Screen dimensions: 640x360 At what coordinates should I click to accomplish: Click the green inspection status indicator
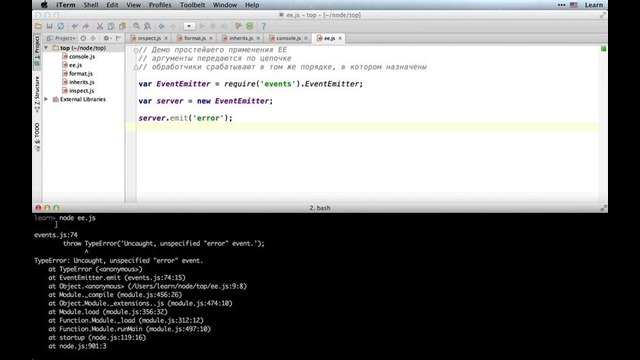tap(603, 49)
